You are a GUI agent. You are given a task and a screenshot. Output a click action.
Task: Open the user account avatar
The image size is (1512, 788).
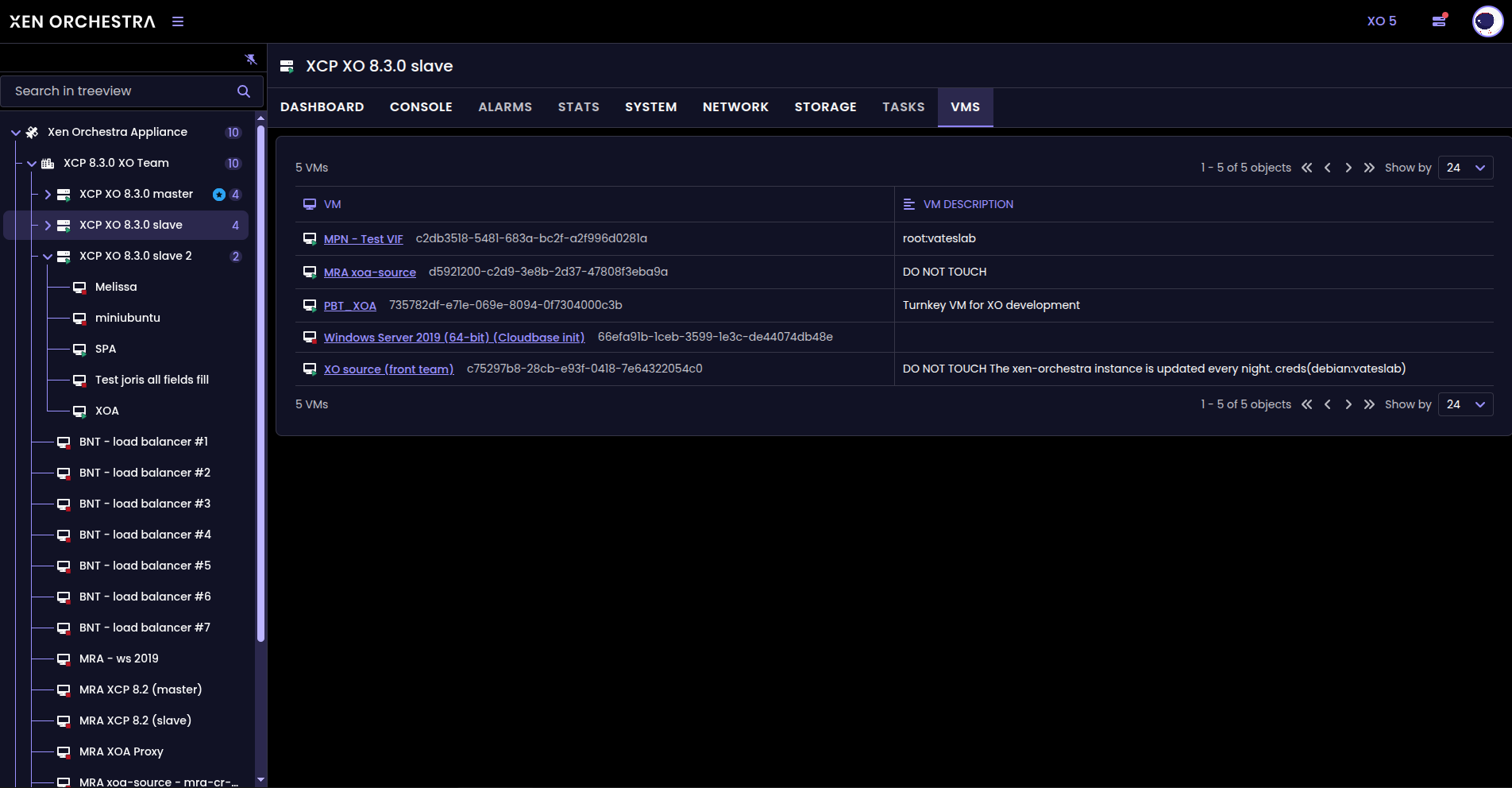pos(1487,21)
